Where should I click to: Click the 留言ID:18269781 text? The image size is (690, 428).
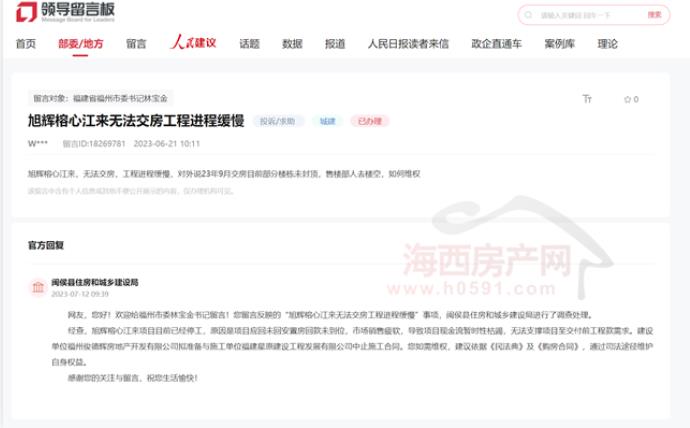click(94, 143)
